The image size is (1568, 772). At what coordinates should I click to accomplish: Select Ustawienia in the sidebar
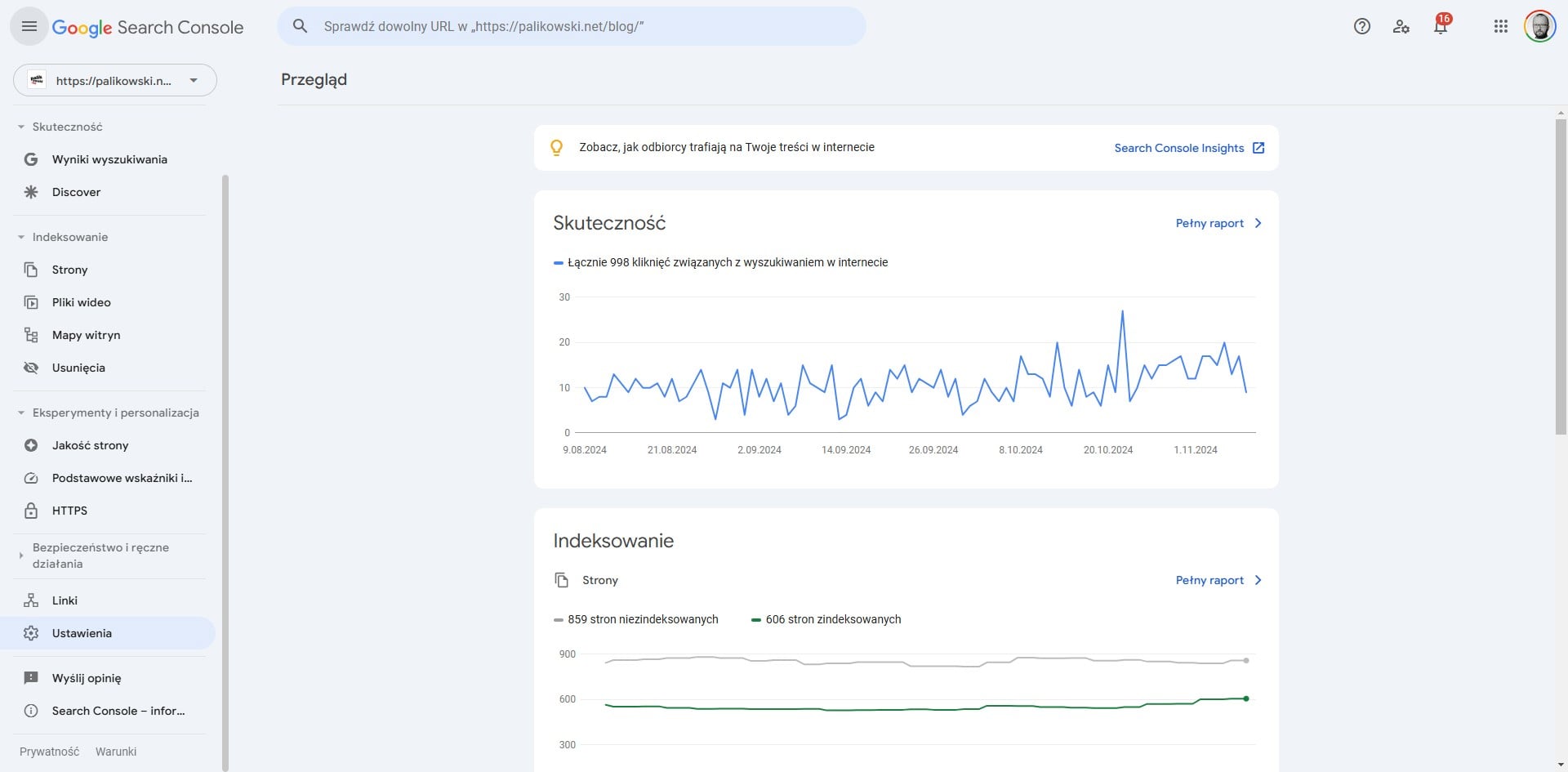(82, 633)
